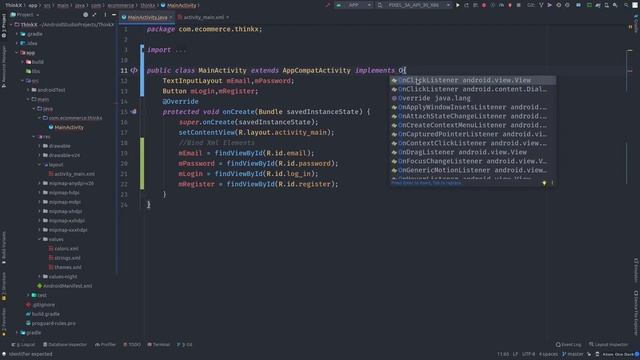This screenshot has width=640, height=360.
Task: Open Project panel options menu icon
Action: click(x=105, y=15)
